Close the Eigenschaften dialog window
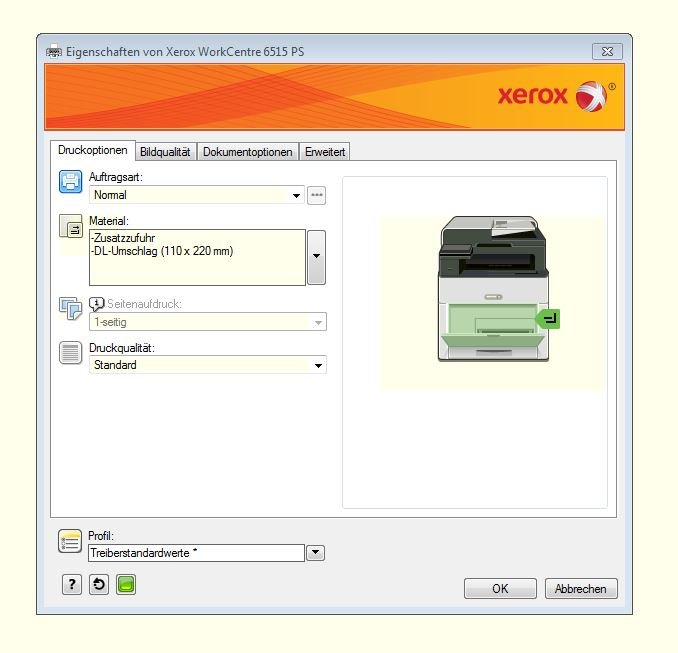The height and width of the screenshot is (653, 678). click(607, 51)
